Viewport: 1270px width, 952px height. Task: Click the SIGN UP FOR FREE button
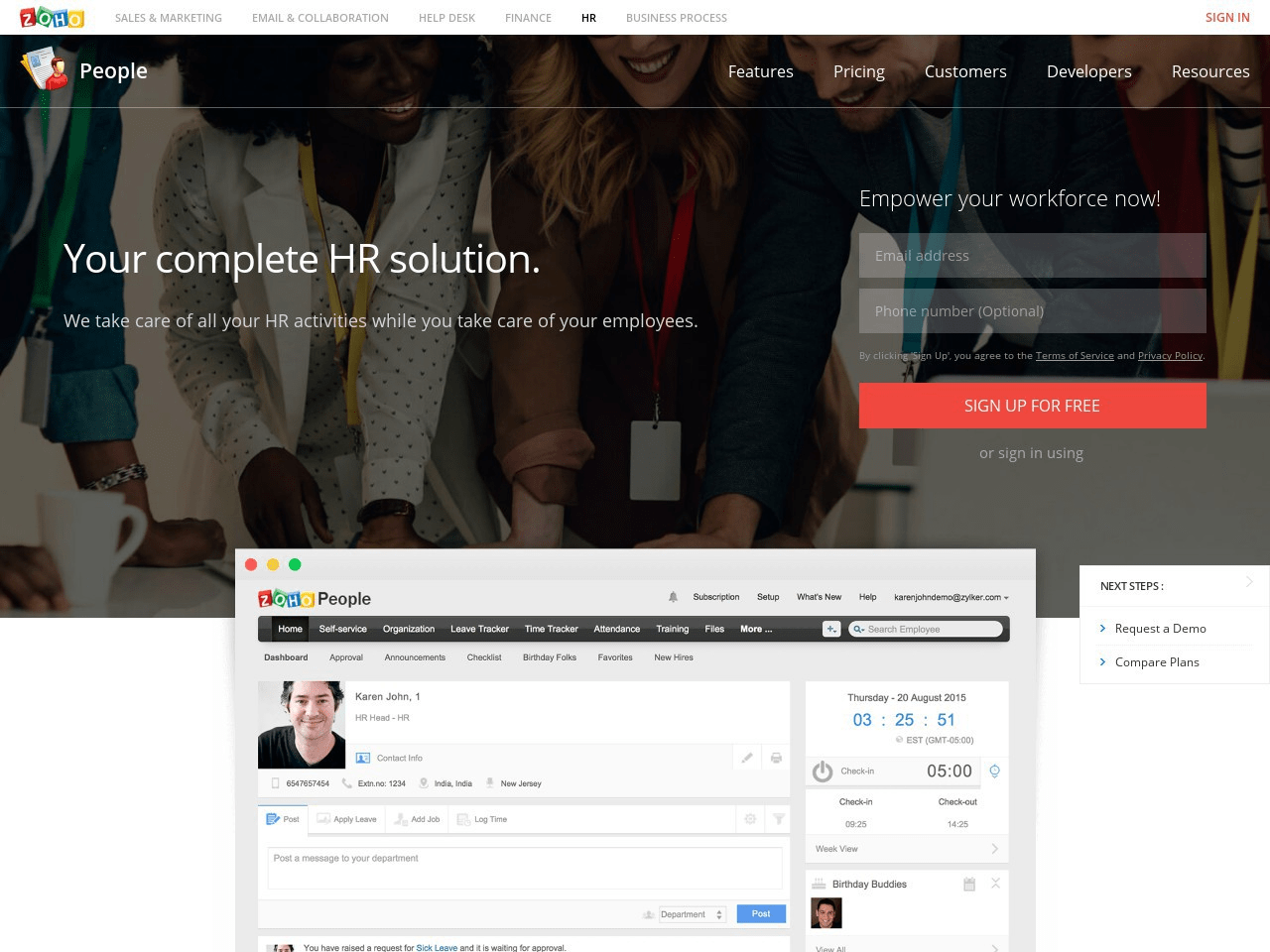pos(1033,406)
